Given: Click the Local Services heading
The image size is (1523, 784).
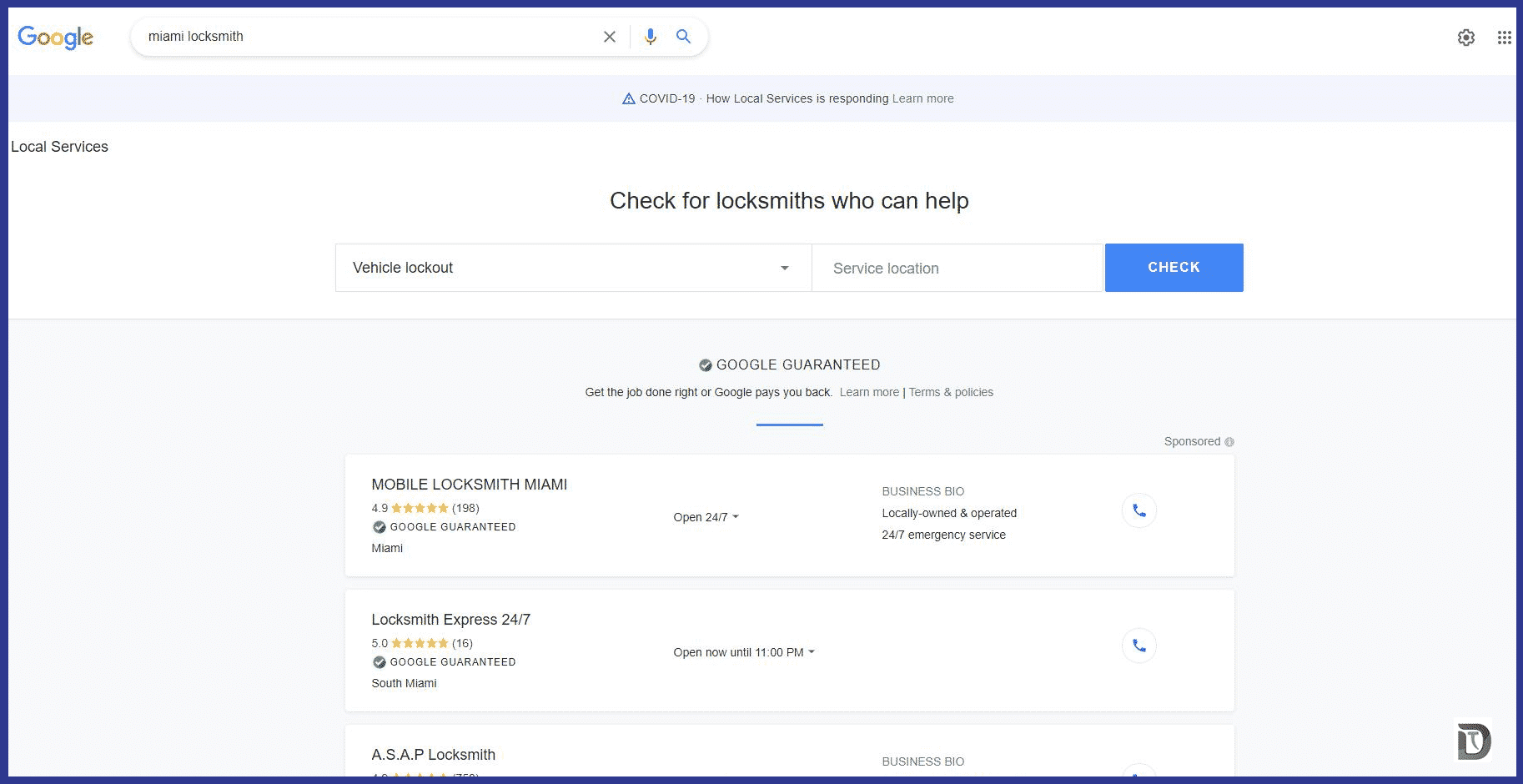Looking at the screenshot, I should tap(59, 147).
